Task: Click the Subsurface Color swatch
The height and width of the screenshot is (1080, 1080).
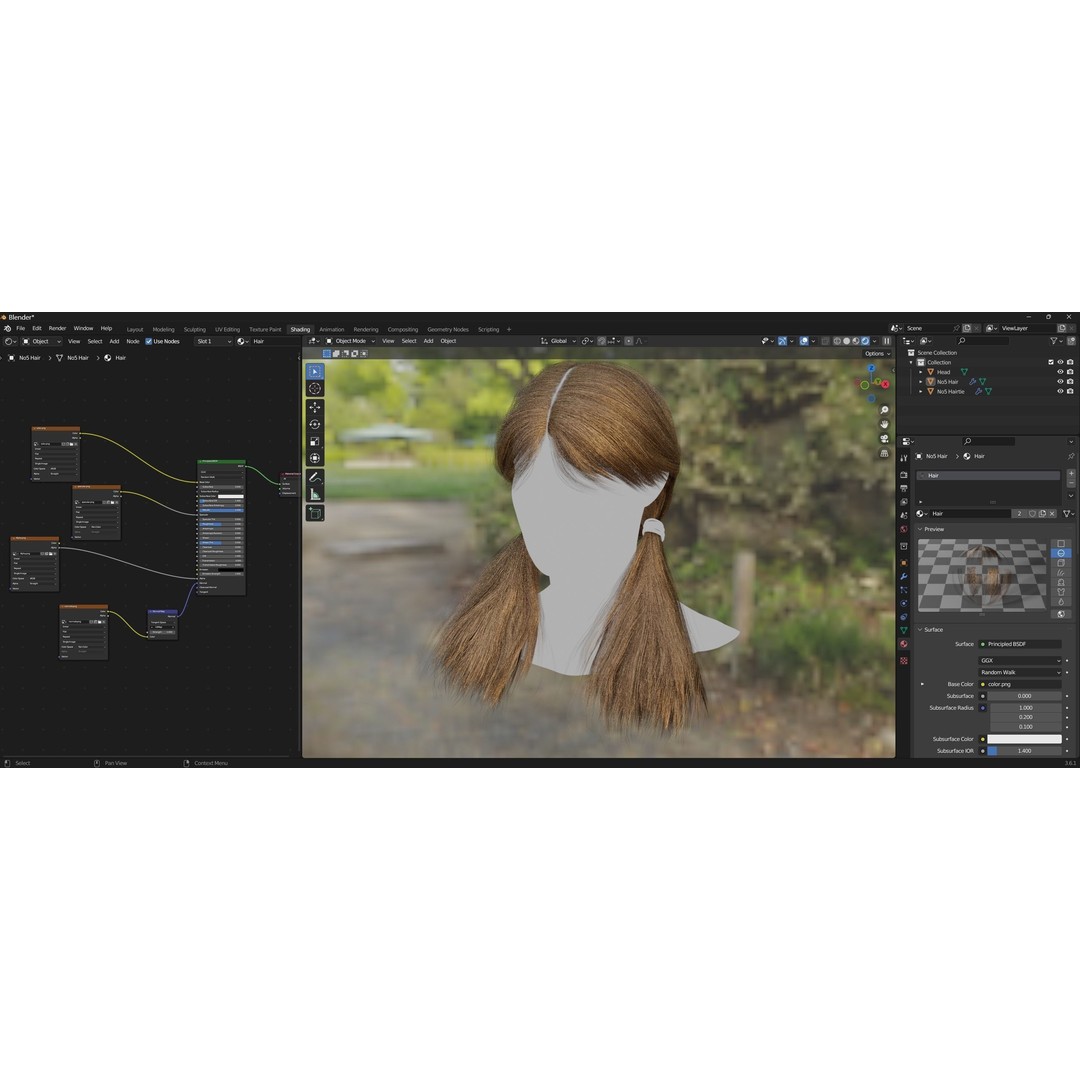Action: pyautogui.click(x=1022, y=738)
